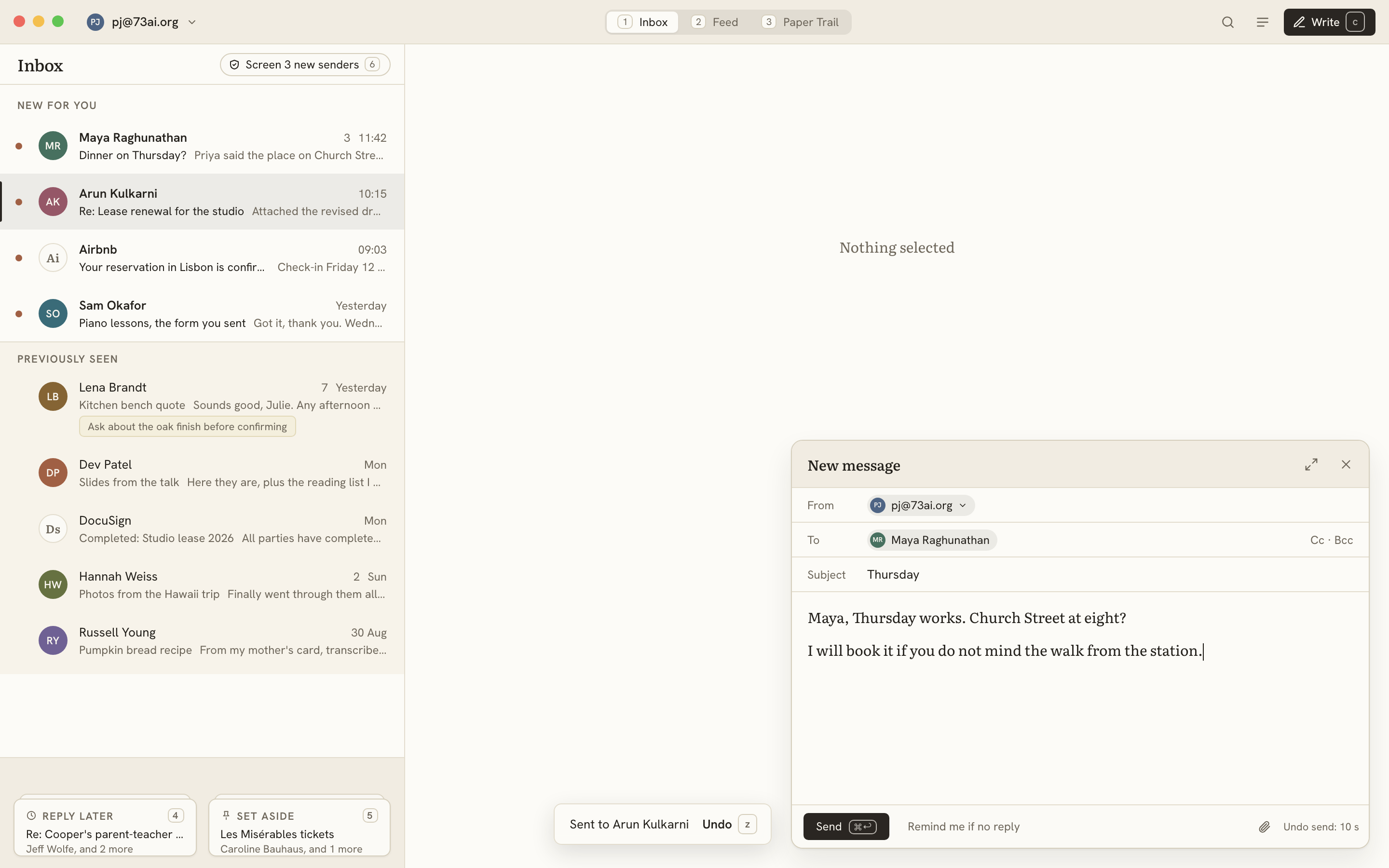Screen dimensions: 1389x868
Task: Click the PJ account avatar in title bar
Action: [x=95, y=22]
